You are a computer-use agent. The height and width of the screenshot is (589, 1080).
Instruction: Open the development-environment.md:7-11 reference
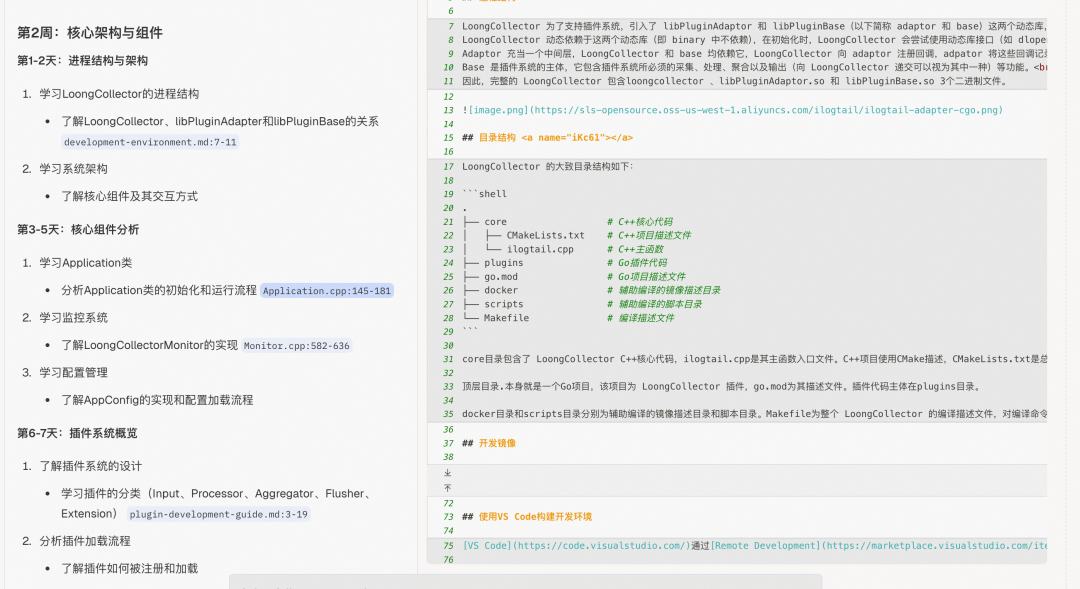tap(150, 142)
